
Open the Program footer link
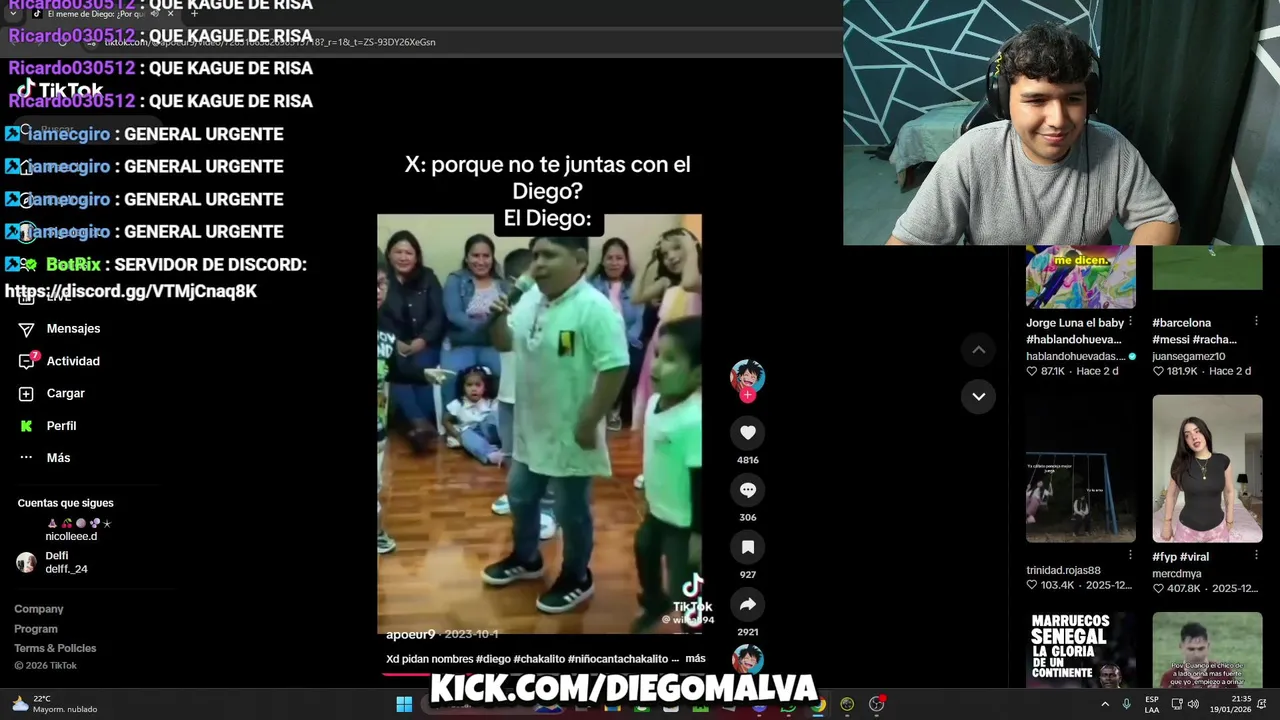click(36, 629)
